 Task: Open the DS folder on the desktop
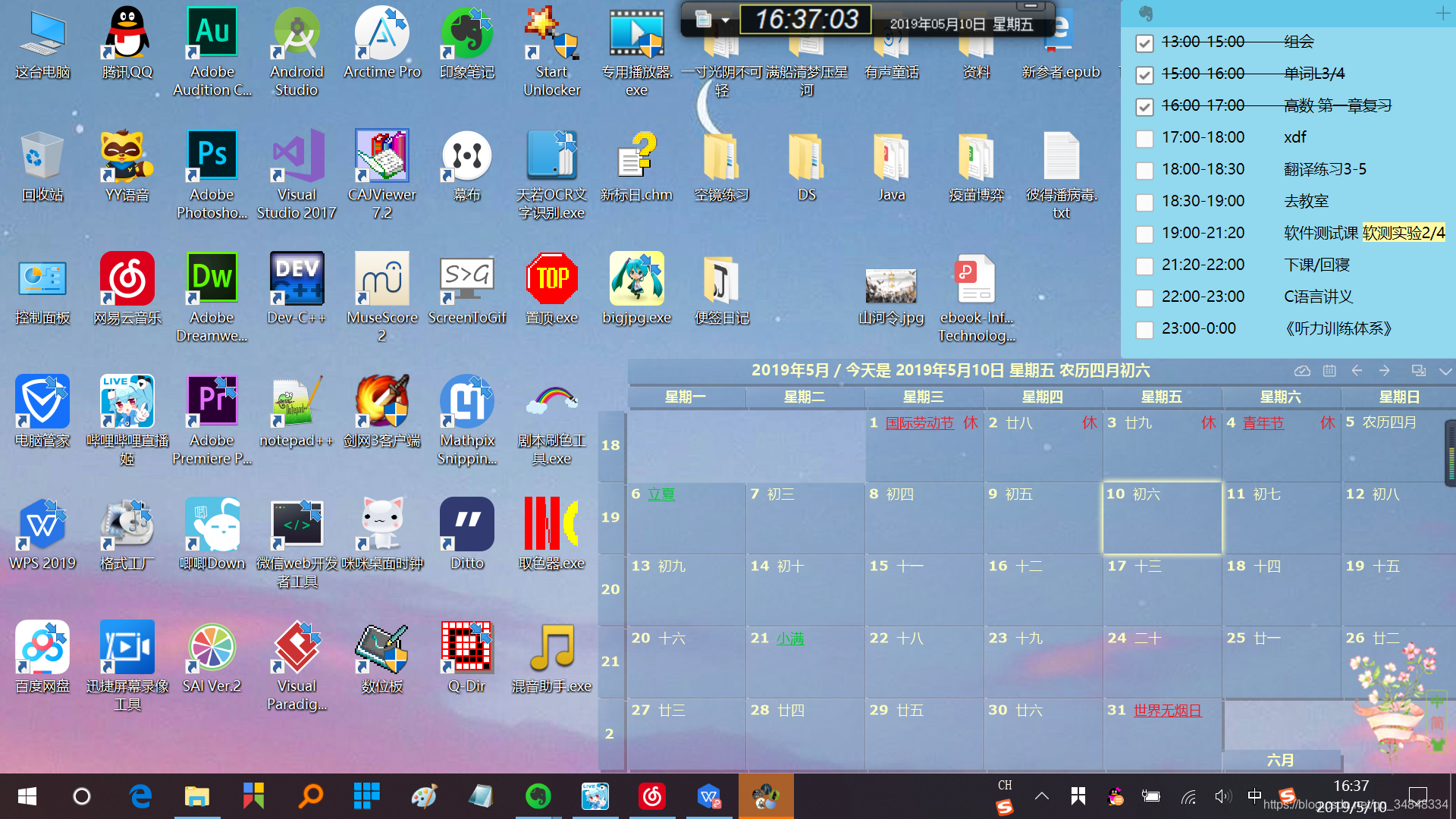[x=807, y=167]
